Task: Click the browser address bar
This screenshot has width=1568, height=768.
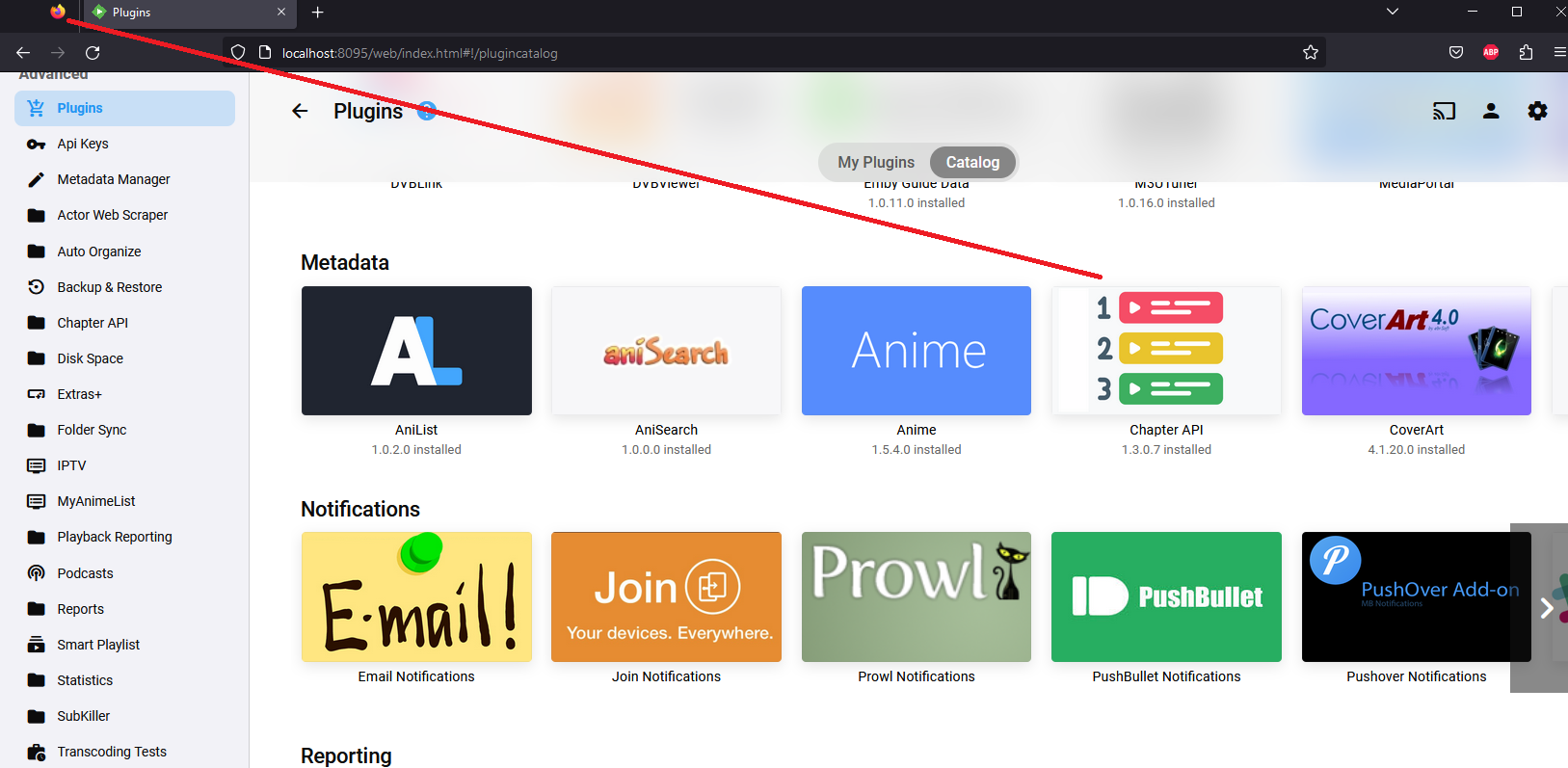Action: [x=776, y=53]
